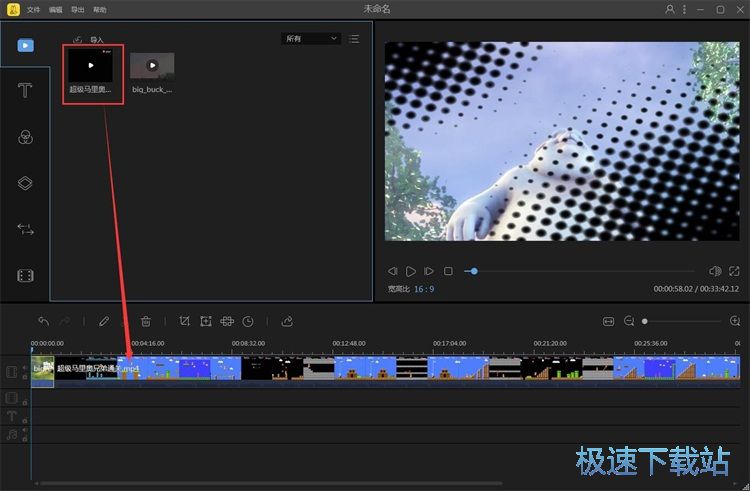Image resolution: width=750 pixels, height=491 pixels.
Task: Fit timeline to window icon
Action: point(608,321)
